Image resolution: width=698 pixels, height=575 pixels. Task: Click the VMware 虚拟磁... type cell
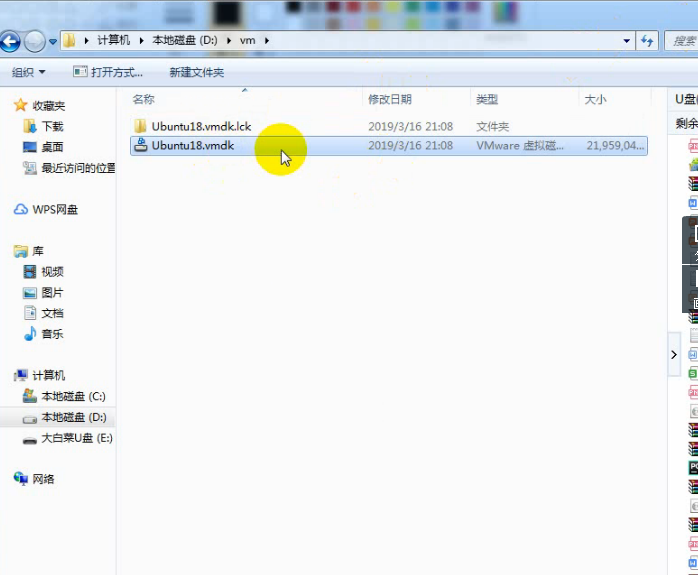[x=519, y=146]
